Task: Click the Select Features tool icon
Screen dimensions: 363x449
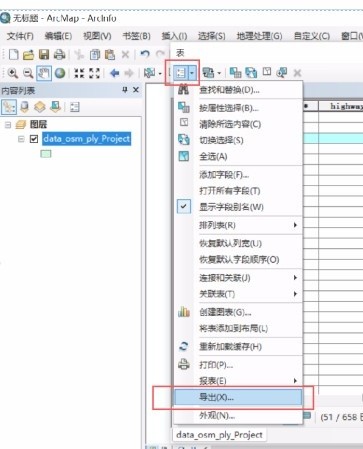Action: click(x=150, y=73)
